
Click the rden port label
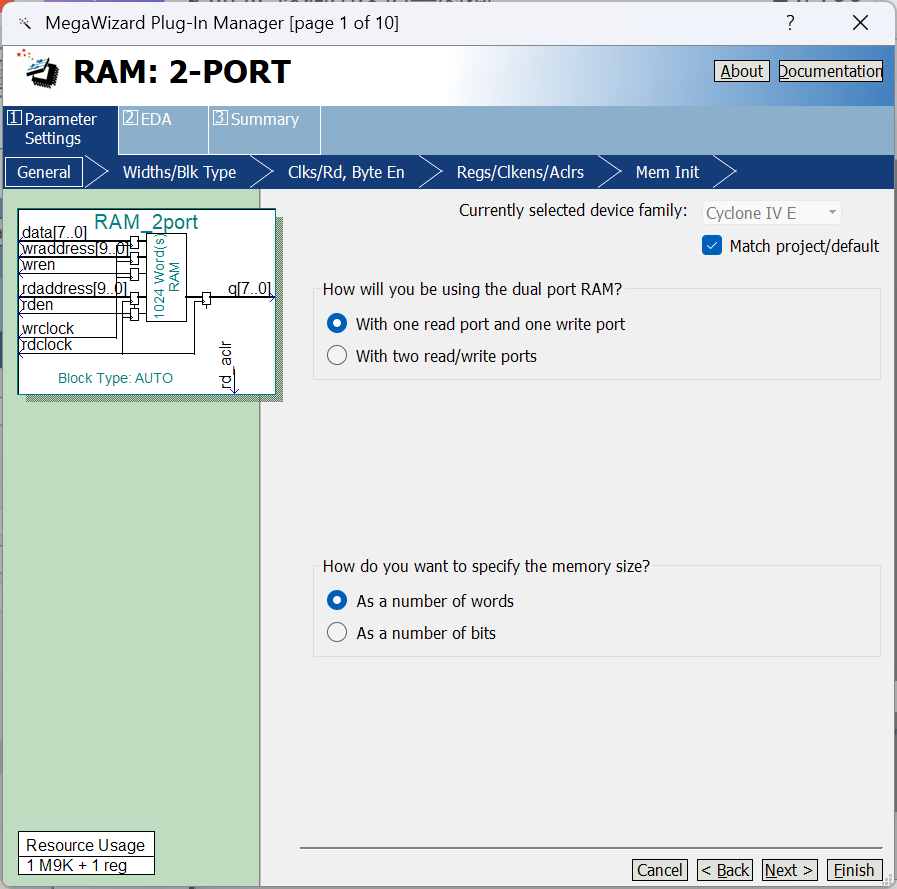click(x=37, y=304)
